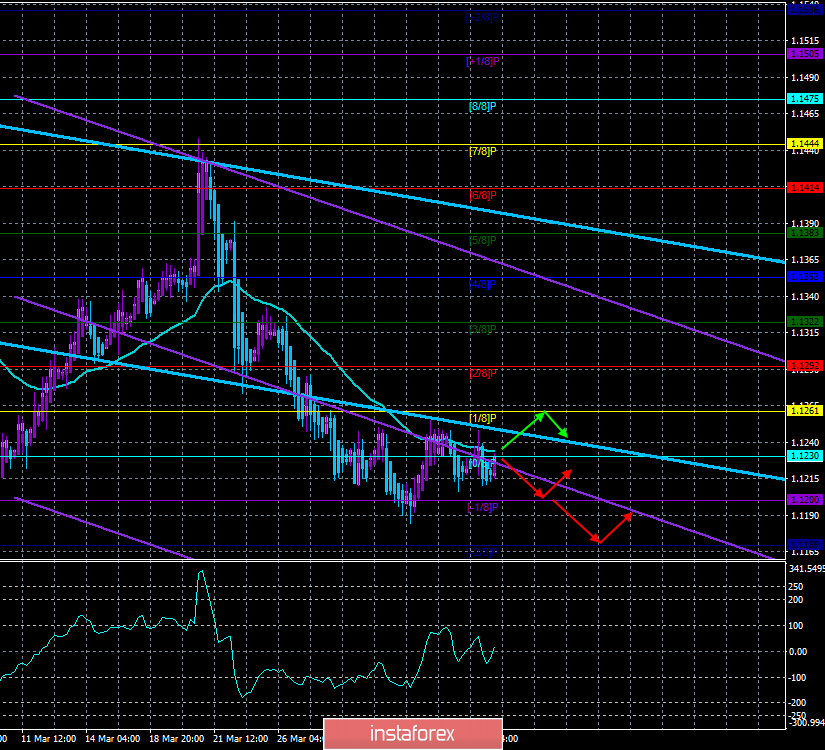Select the [7/8]P Murray level label
The width and height of the screenshot is (825, 750).
click(482, 152)
